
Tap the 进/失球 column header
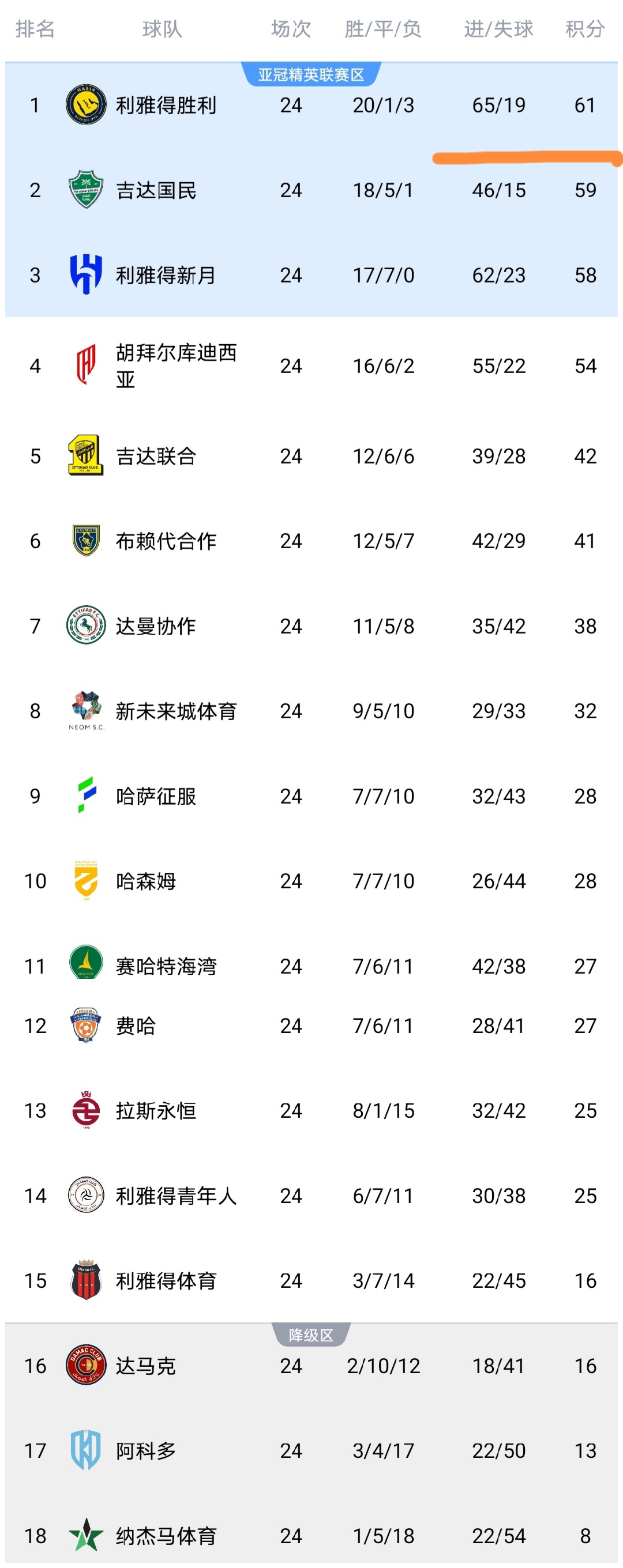coord(498,29)
